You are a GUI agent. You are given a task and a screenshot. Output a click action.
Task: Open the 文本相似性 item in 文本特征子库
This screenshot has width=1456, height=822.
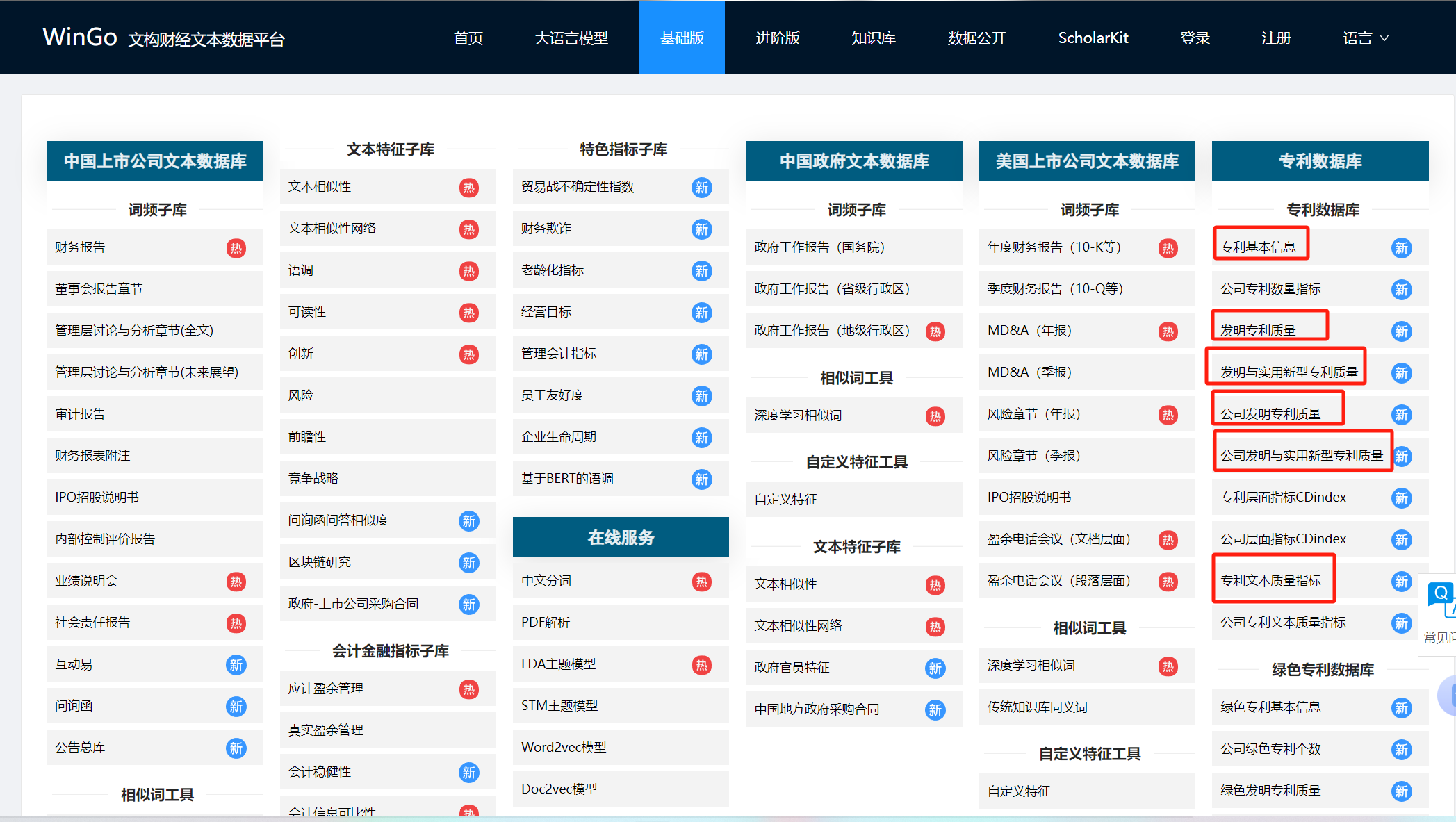click(320, 187)
